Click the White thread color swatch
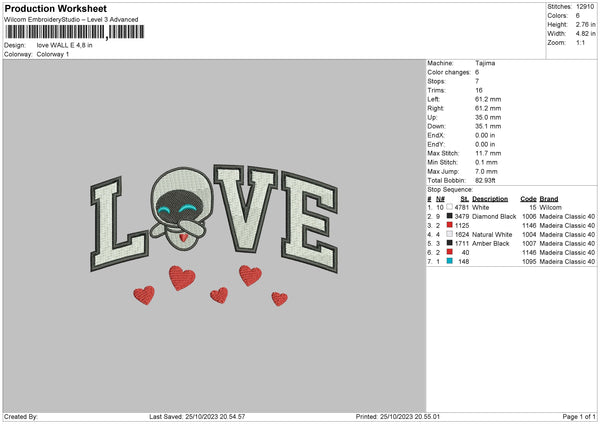 coord(450,207)
